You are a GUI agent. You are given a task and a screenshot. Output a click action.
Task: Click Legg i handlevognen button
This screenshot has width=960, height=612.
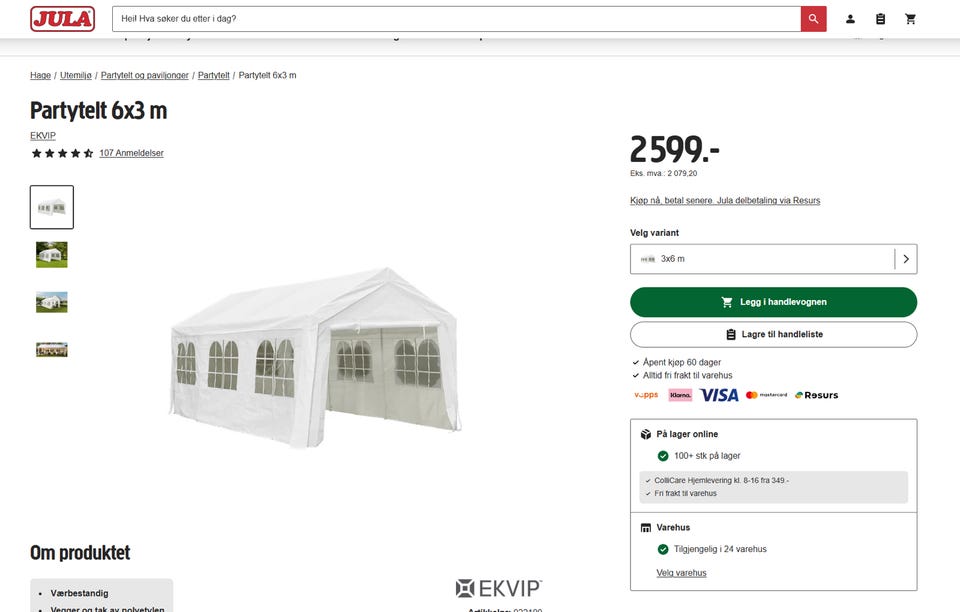coord(773,302)
